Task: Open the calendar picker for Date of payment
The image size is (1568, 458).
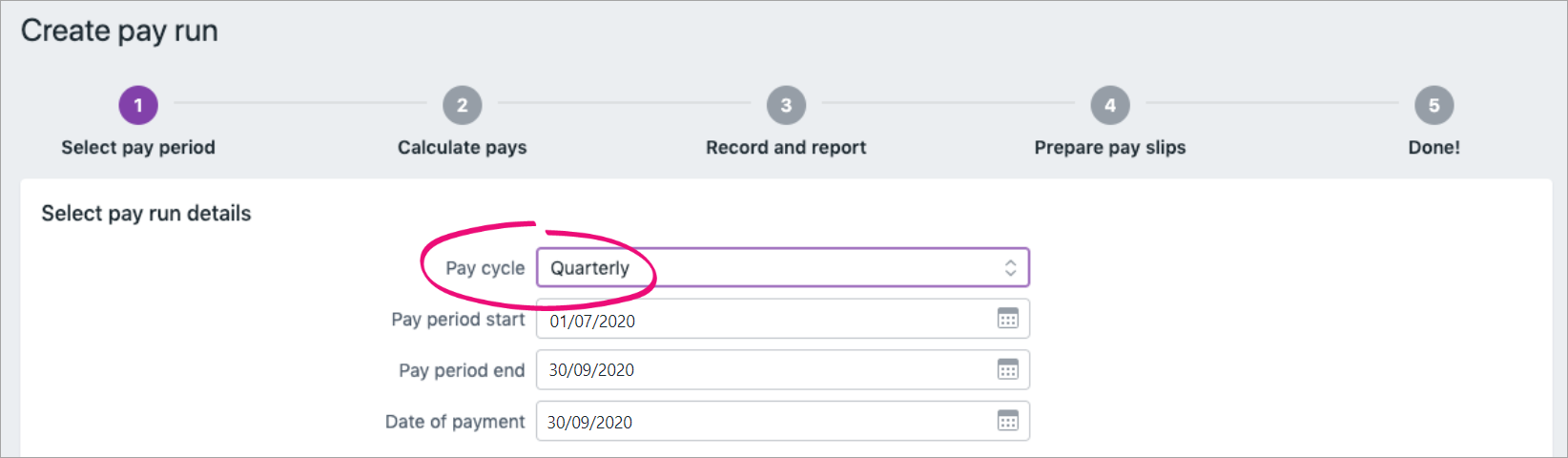Action: 1007,421
